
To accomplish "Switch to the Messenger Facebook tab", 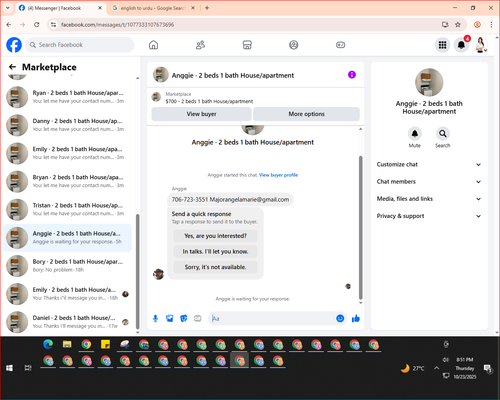I will (x=60, y=8).
